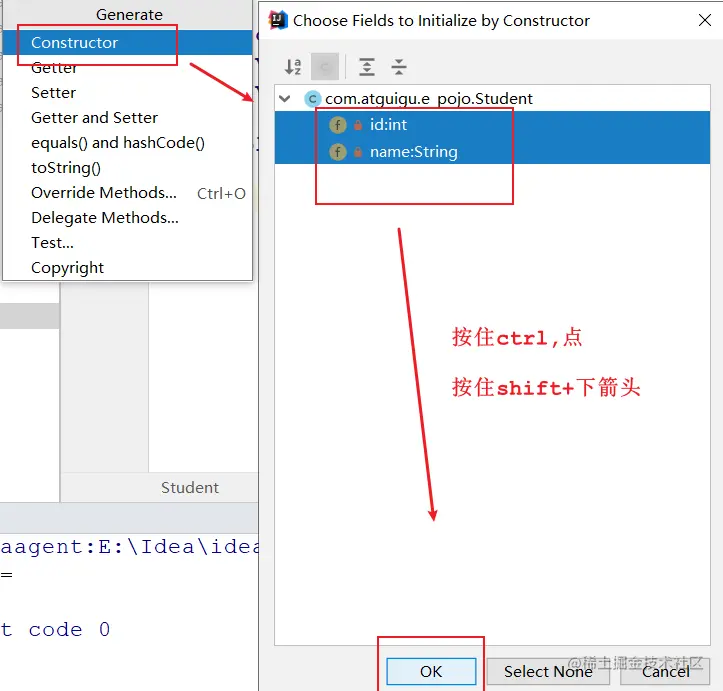The width and height of the screenshot is (723, 691).
Task: Sort fields alphabetically with the a-z icon
Action: point(293,67)
